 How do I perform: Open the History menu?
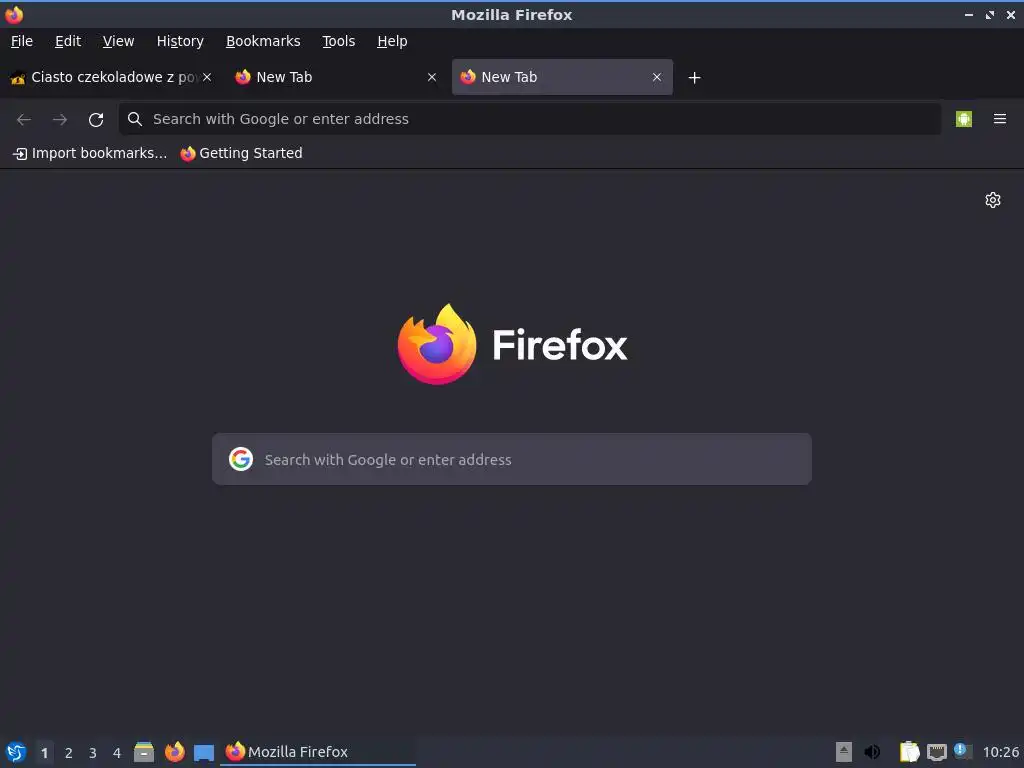[180, 41]
